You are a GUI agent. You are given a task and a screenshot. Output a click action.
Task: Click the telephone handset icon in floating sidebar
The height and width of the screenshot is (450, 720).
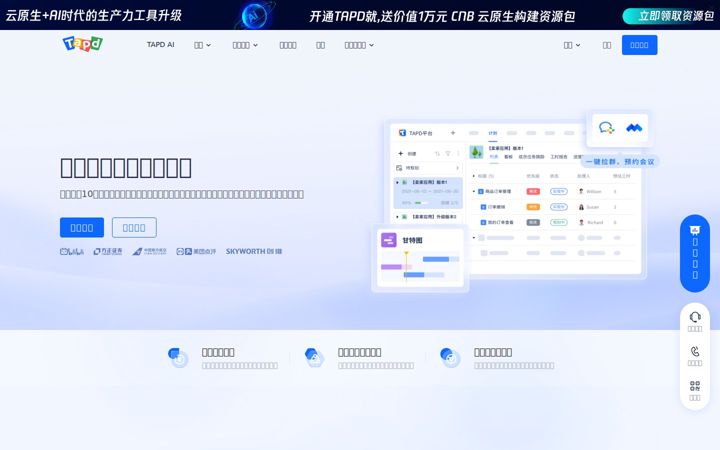point(695,352)
